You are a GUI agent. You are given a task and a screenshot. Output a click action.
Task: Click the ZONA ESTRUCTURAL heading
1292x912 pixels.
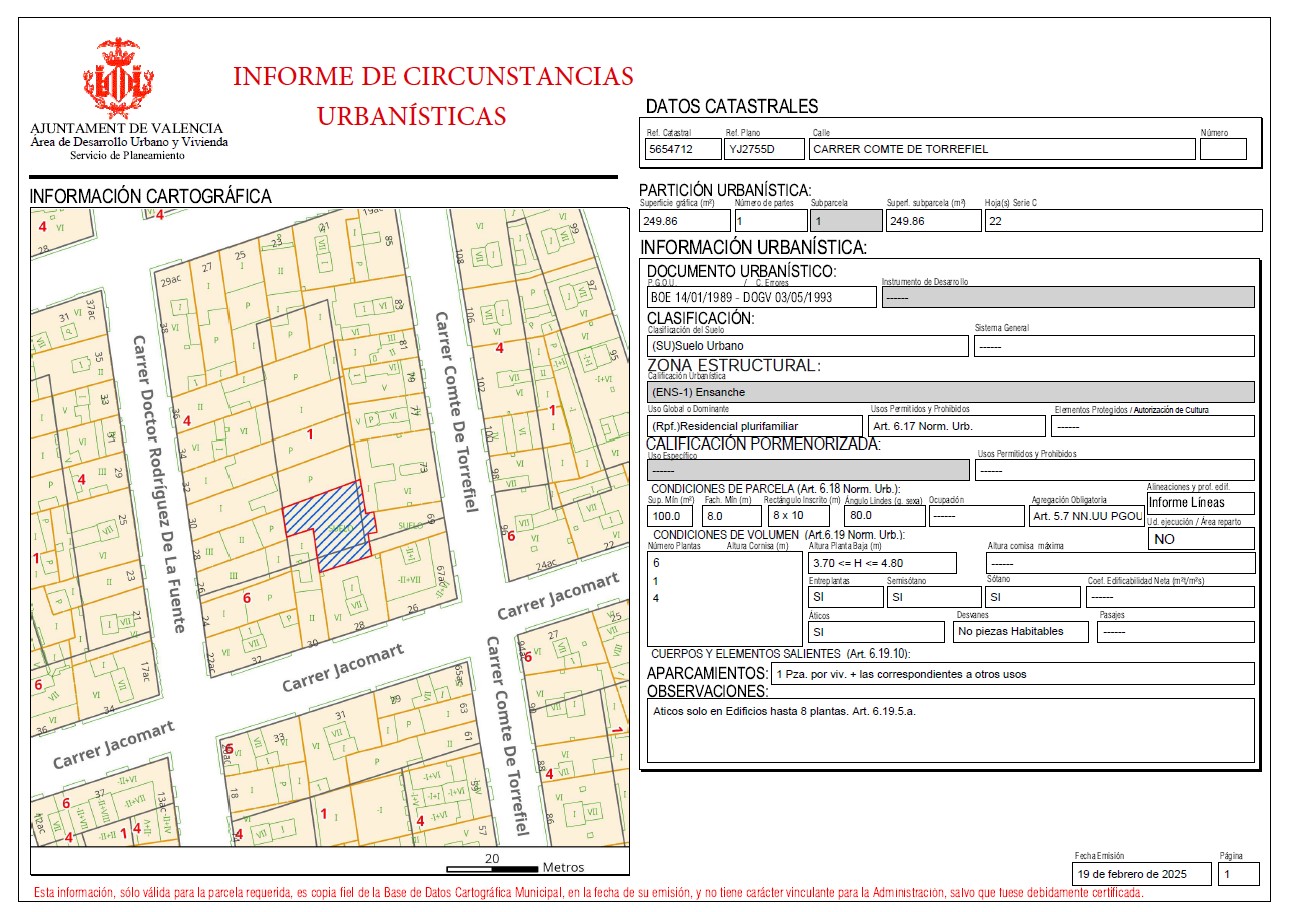(733, 365)
